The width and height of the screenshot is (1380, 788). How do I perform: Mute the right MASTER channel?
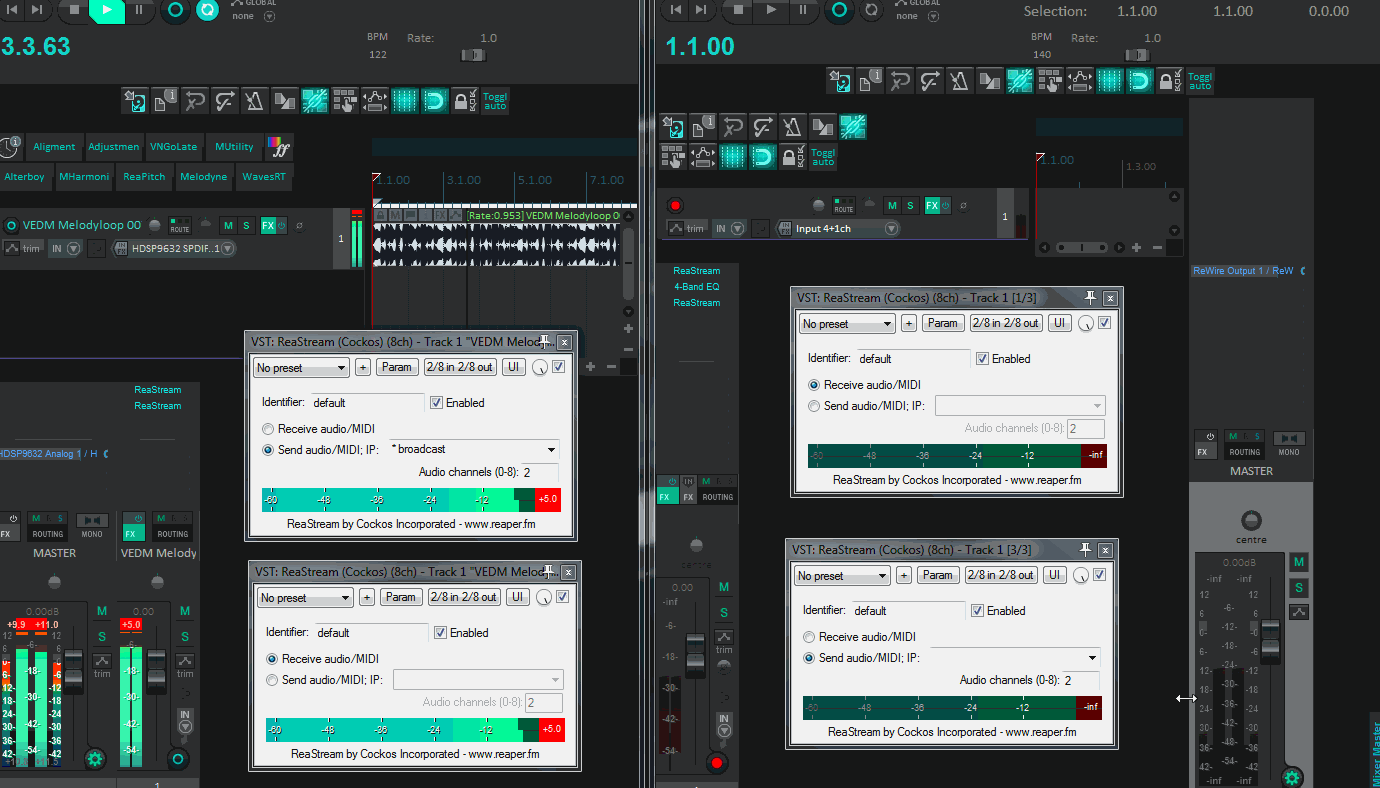coord(1298,563)
